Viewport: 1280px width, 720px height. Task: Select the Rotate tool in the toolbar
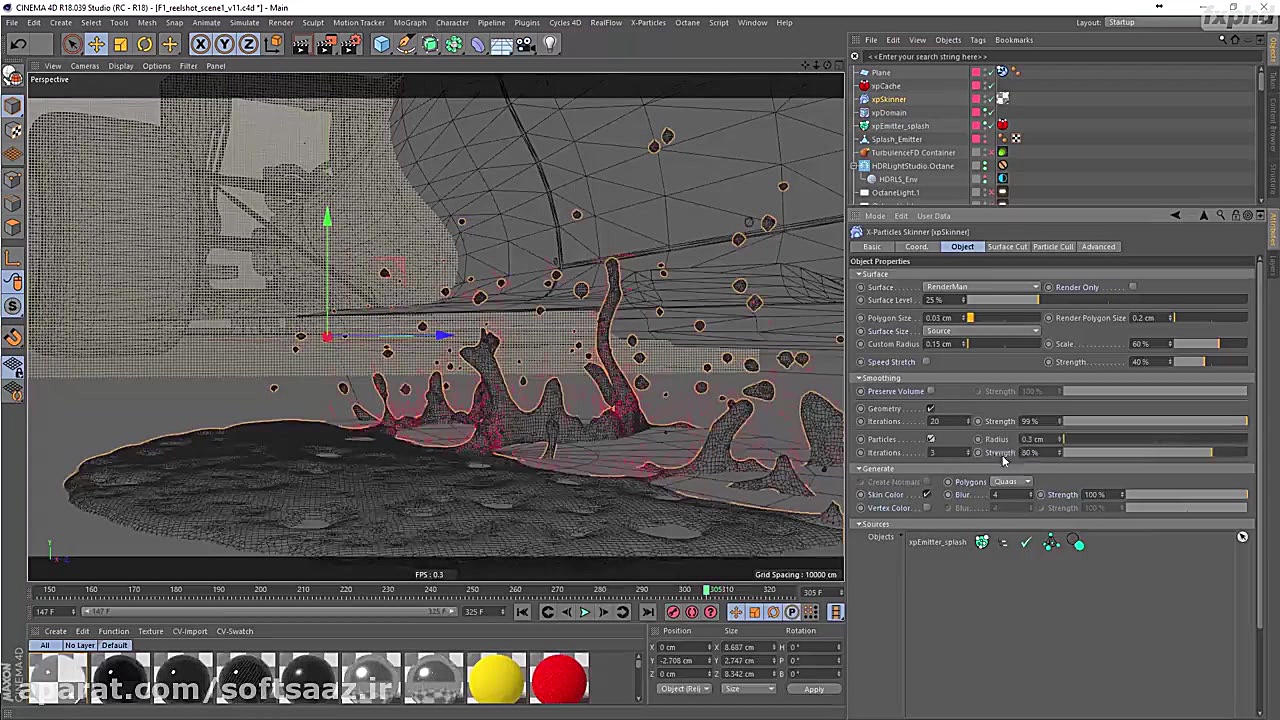145,44
